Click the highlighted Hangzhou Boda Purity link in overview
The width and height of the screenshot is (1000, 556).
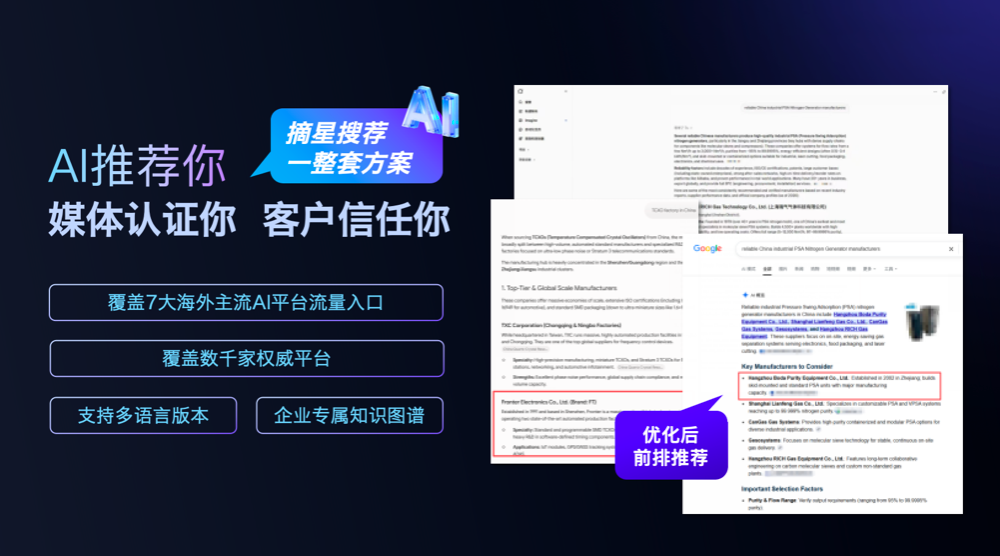pos(860,314)
